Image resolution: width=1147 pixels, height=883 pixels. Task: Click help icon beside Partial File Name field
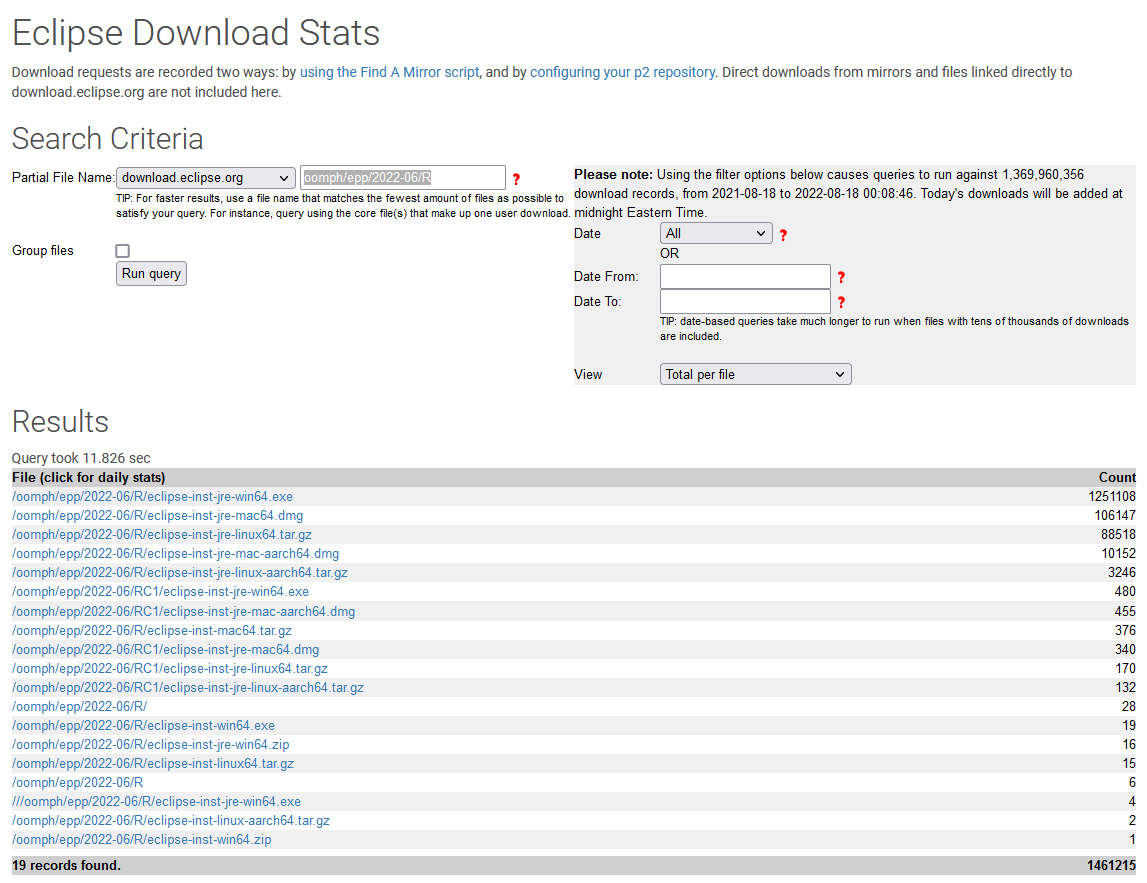click(x=516, y=179)
